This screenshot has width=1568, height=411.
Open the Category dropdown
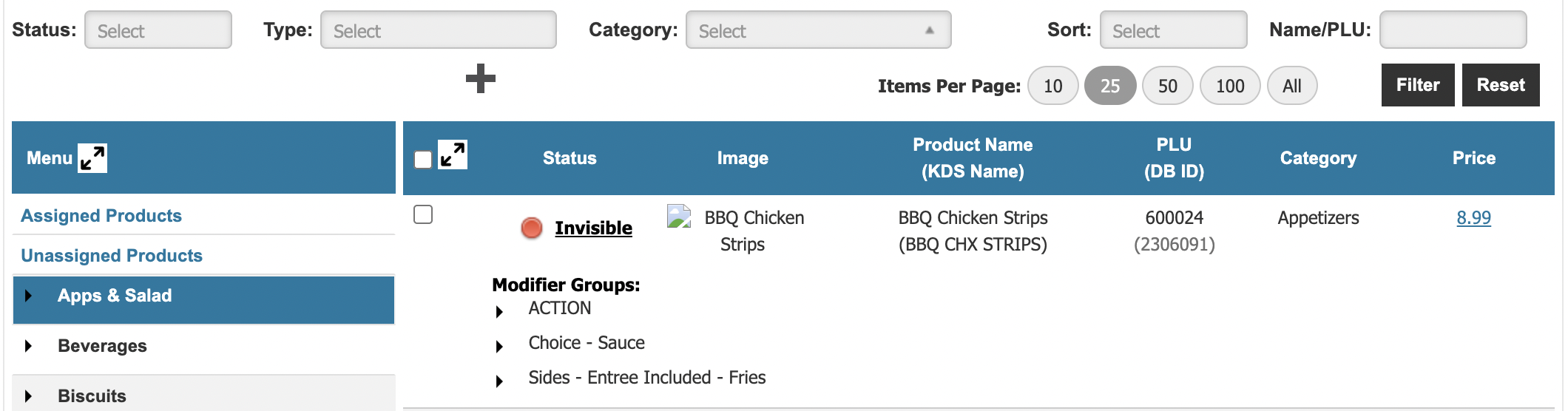point(818,30)
